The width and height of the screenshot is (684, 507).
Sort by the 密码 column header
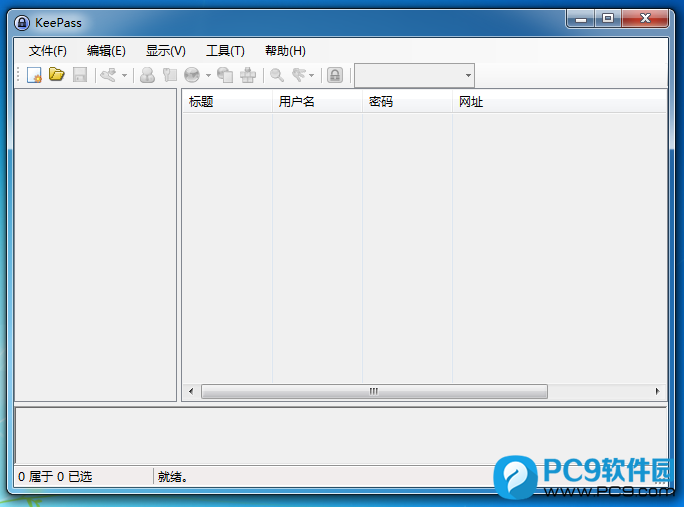407,102
